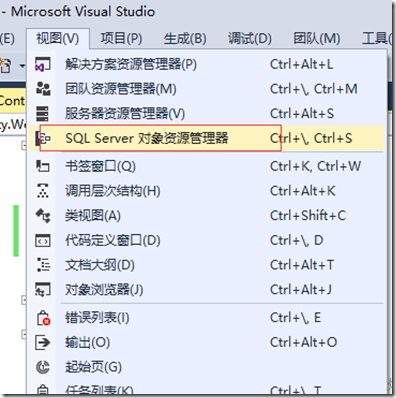Select 调用层次结构(H) menu entry
396x398 pixels.
(207, 191)
